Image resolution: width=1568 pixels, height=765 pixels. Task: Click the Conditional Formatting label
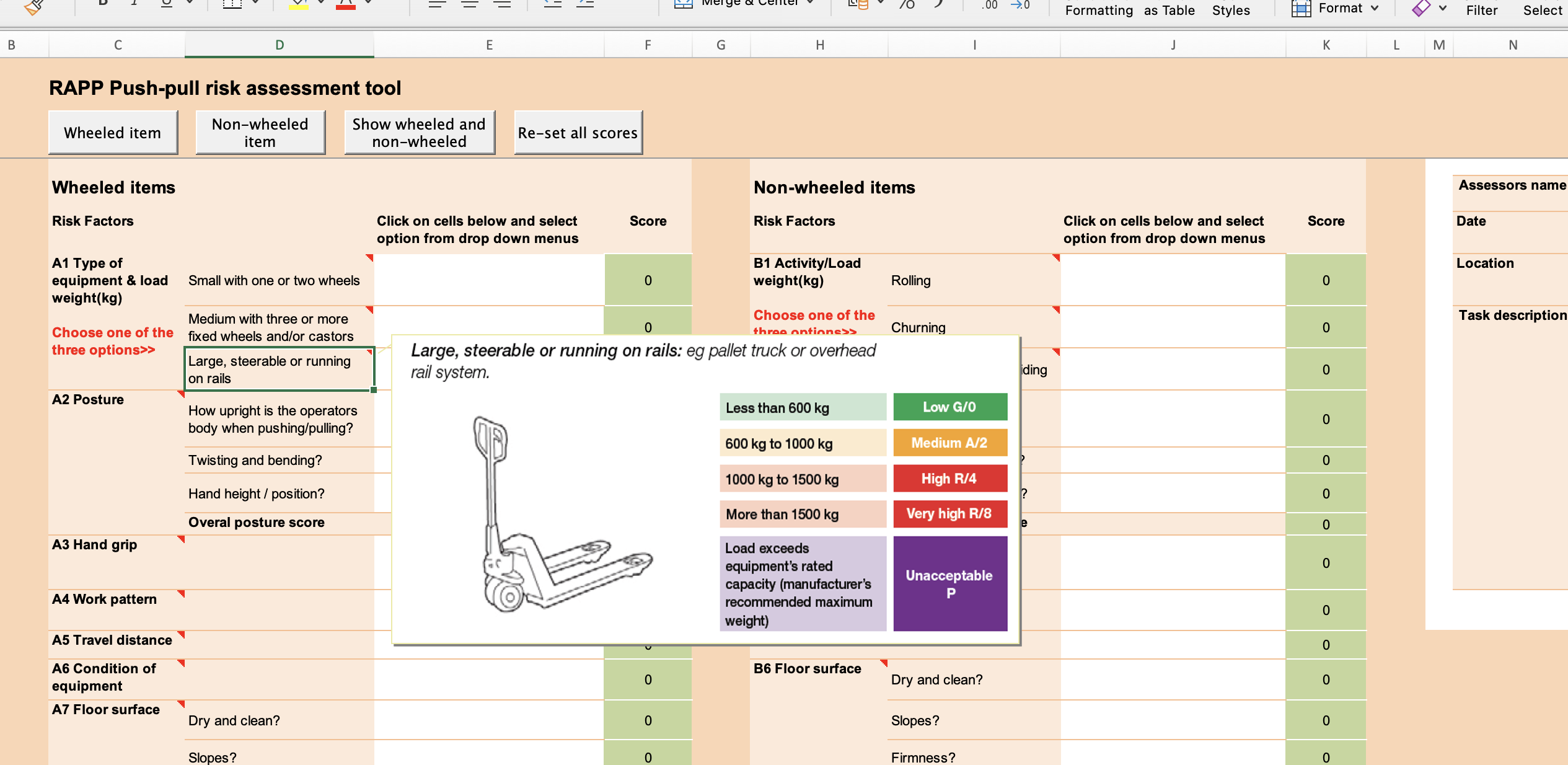(1099, 10)
